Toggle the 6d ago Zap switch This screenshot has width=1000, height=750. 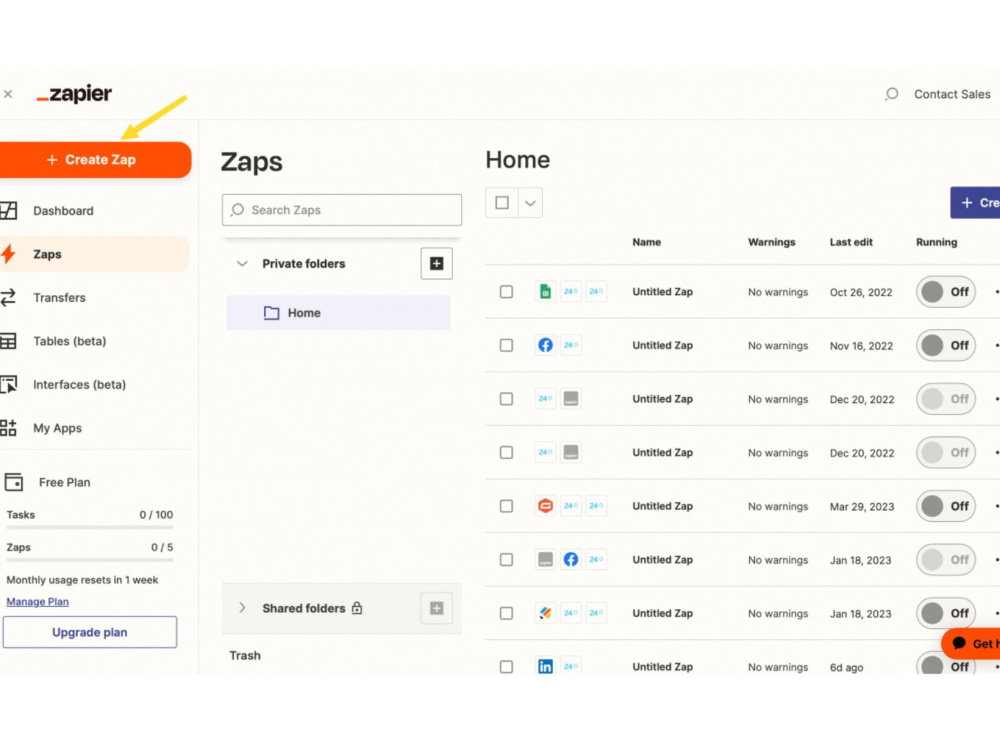tap(946, 663)
